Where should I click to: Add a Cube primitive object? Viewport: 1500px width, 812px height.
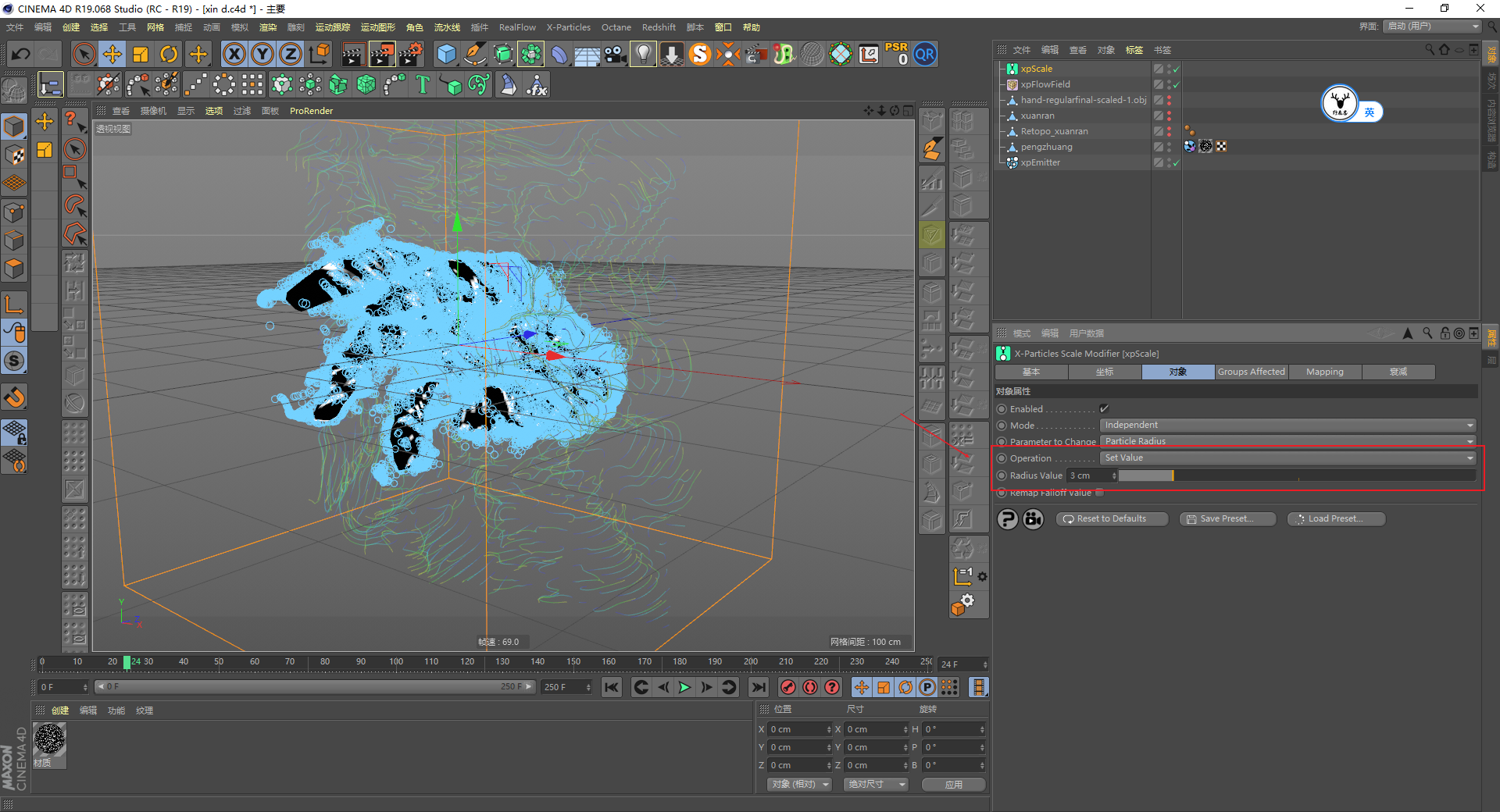(446, 54)
